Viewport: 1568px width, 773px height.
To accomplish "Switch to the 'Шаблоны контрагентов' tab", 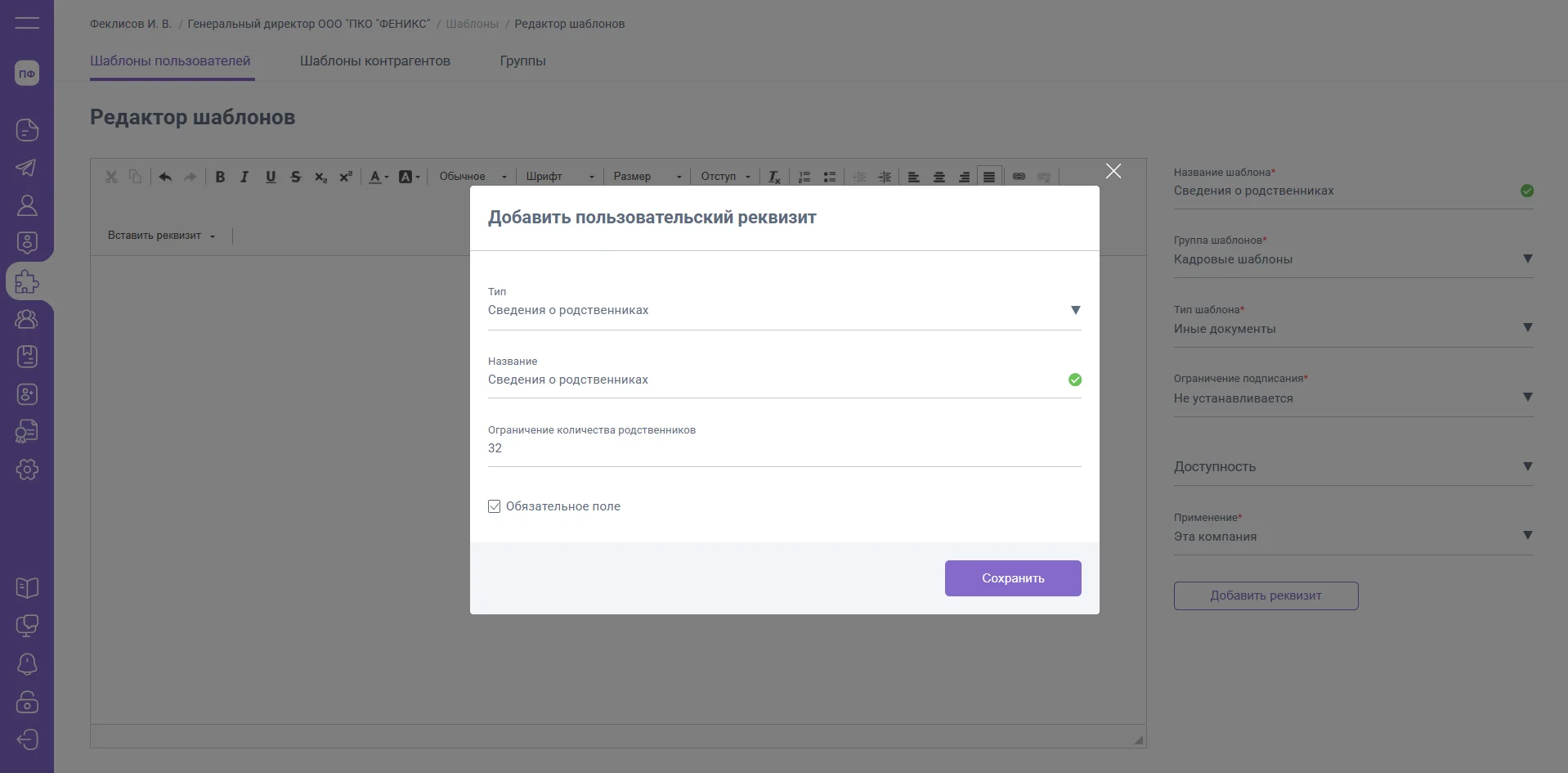I will [374, 61].
